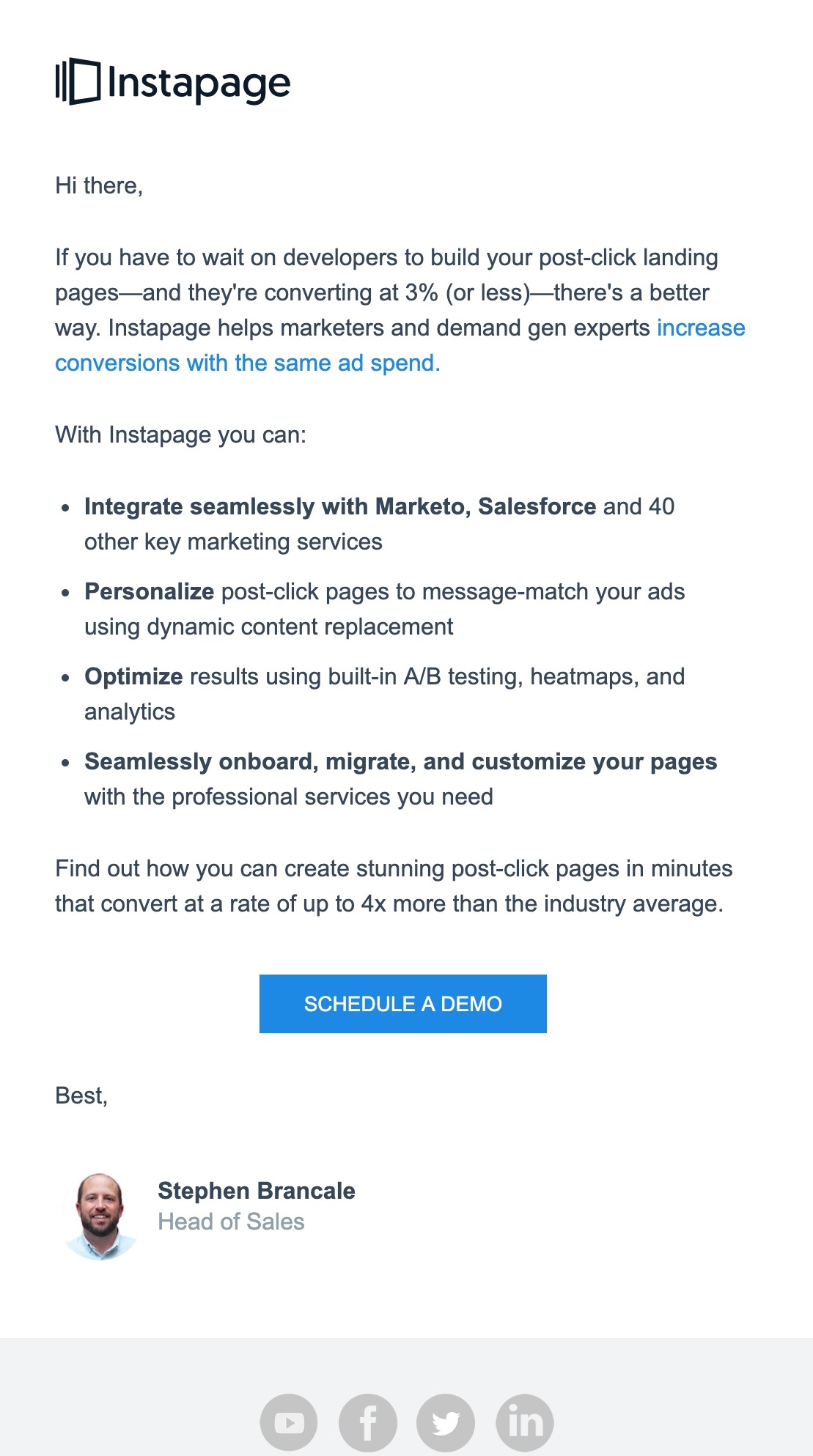This screenshot has height=1456, width=813.
Task: Select the Stephen Brancale name text
Action: (257, 1191)
